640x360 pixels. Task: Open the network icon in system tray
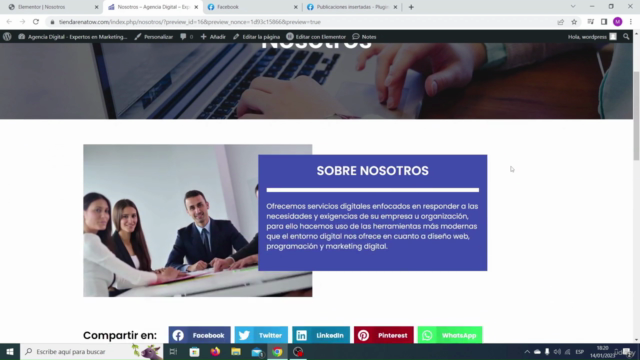pyautogui.click(x=567, y=352)
